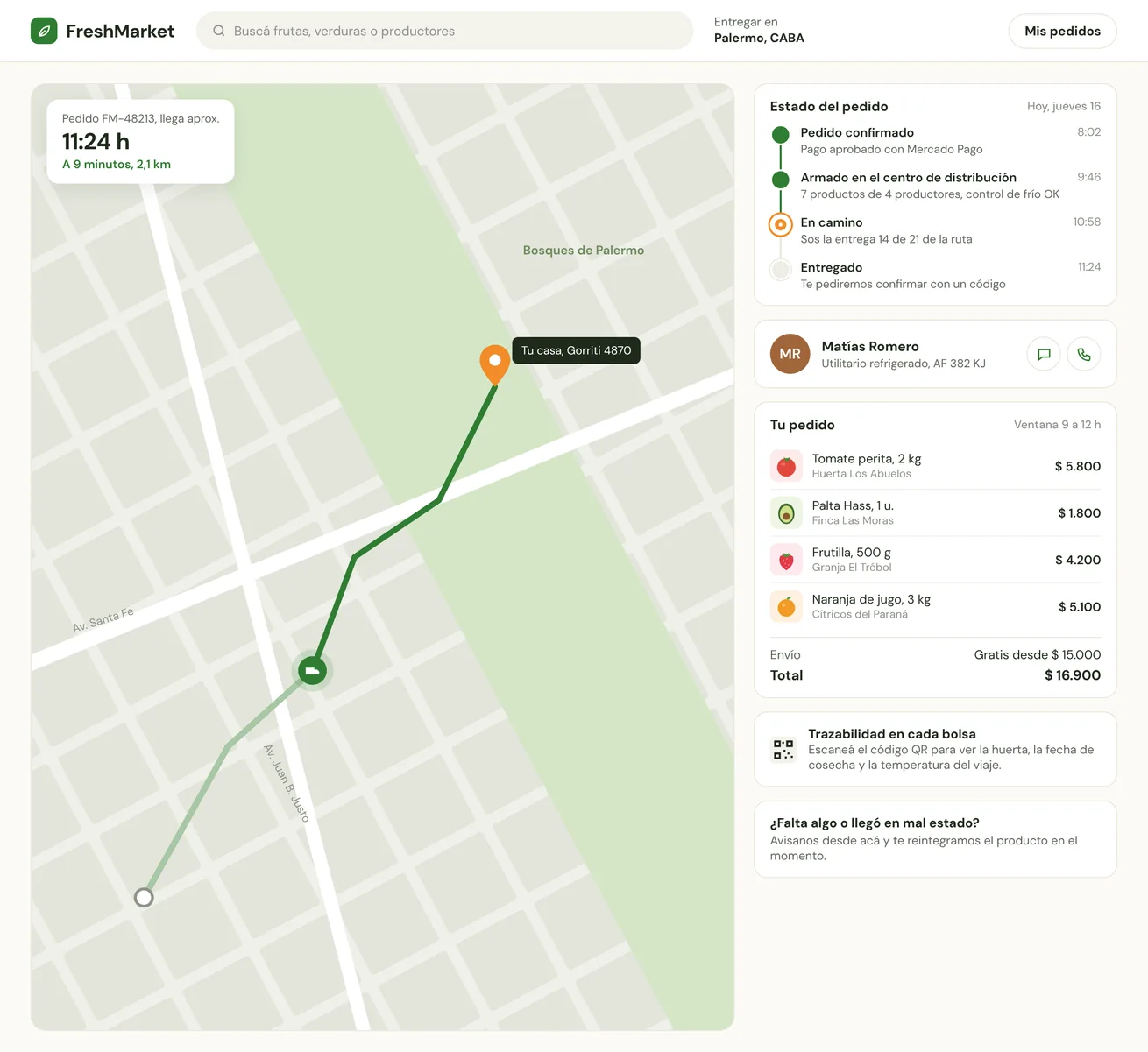Click the En camino step title

[x=832, y=222]
